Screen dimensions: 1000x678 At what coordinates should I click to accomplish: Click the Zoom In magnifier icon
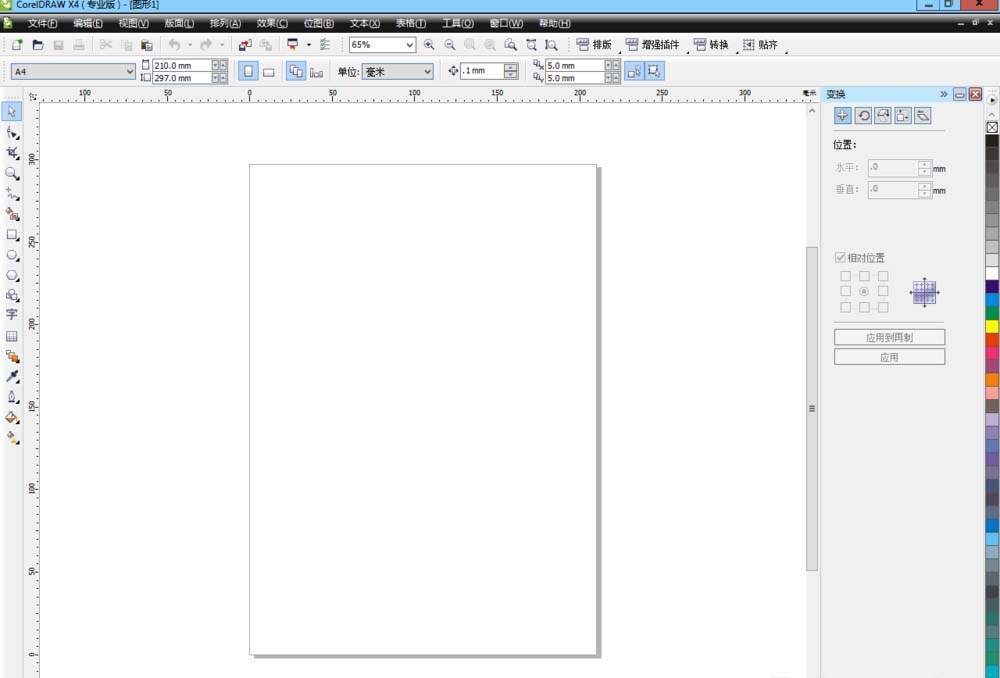[x=429, y=45]
